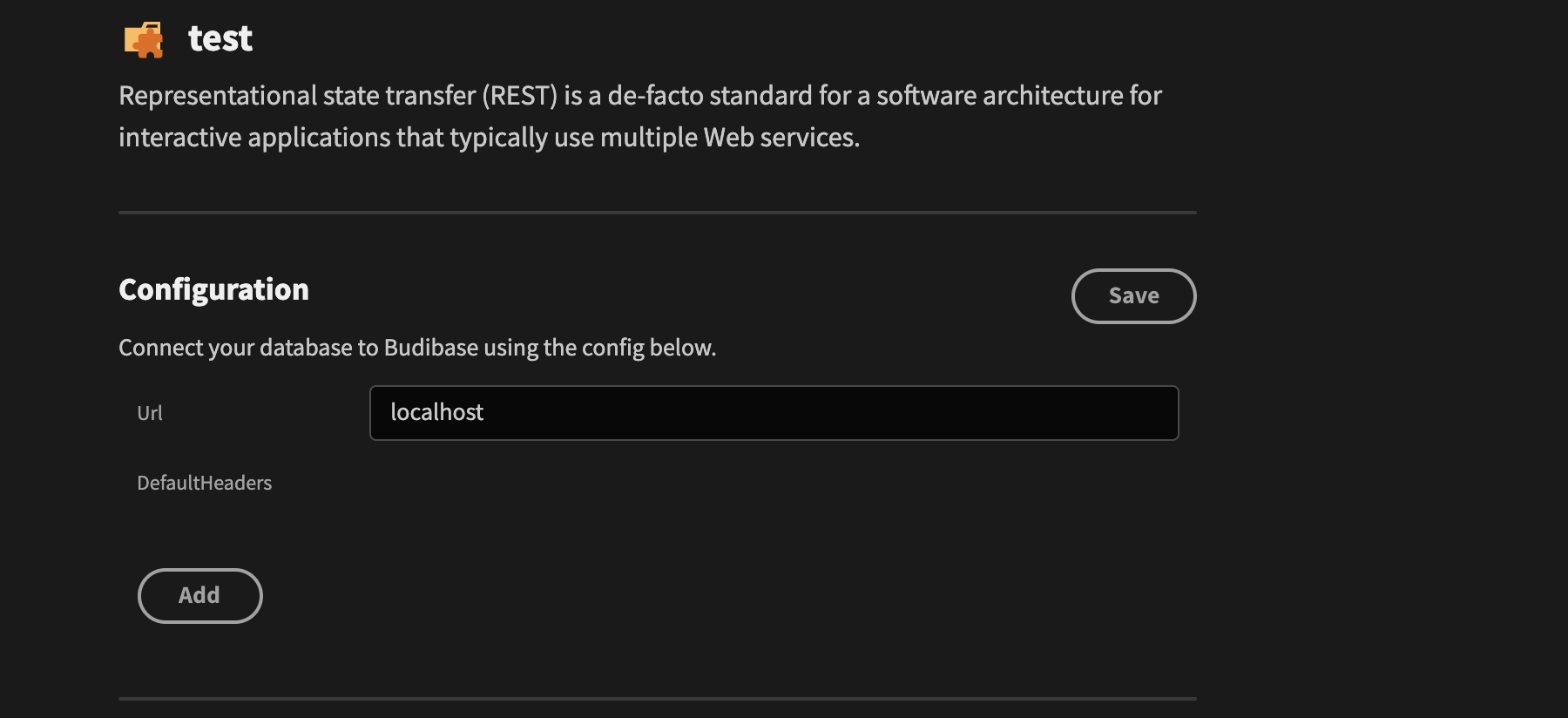Click the localhost value inside the text box
Viewport: 1568px width, 718px height.
437,412
